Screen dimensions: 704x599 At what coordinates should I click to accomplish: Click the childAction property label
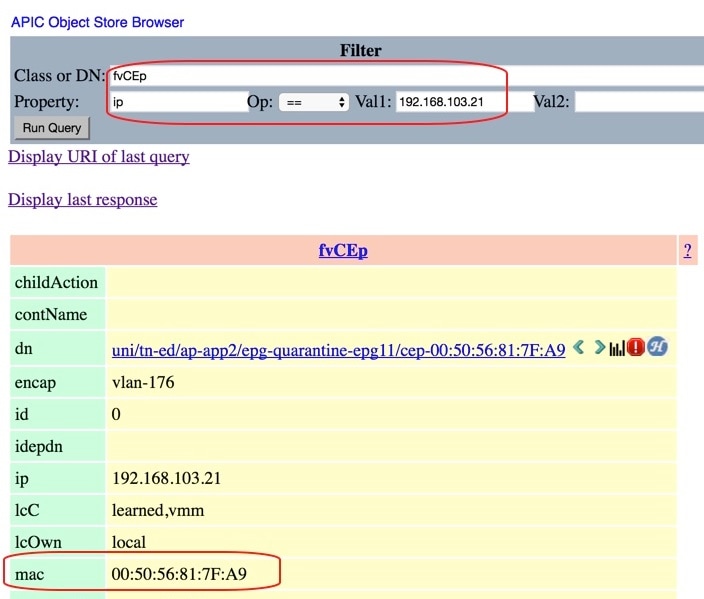click(x=56, y=282)
